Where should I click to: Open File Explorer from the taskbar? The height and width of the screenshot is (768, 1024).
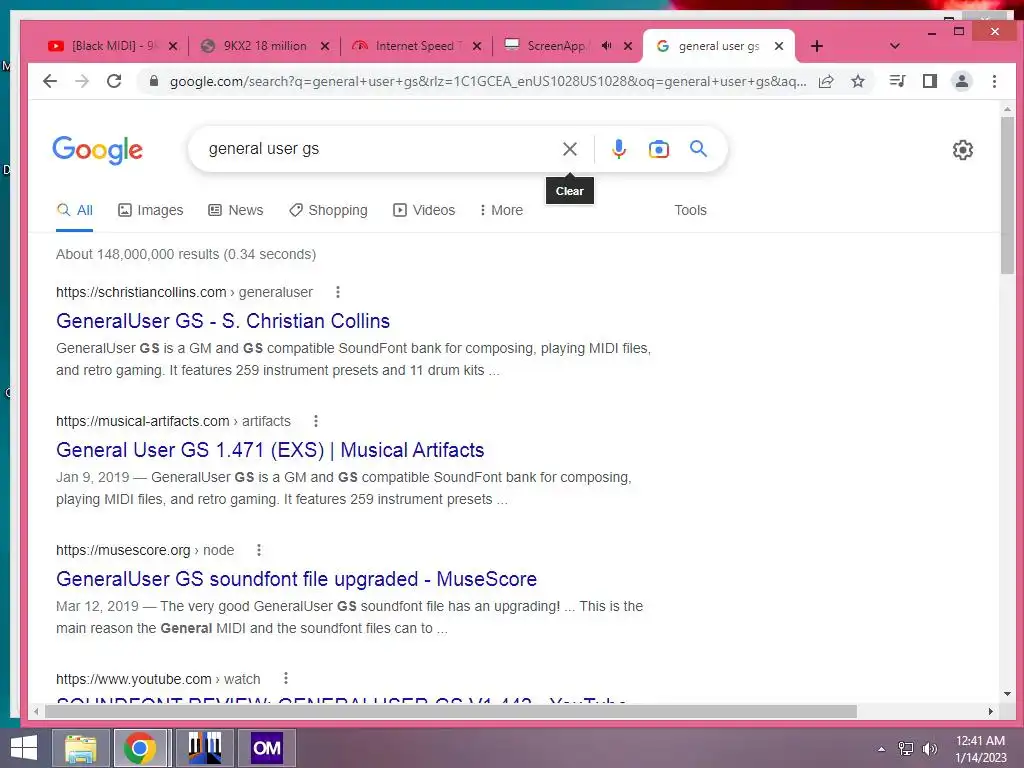(x=80, y=748)
